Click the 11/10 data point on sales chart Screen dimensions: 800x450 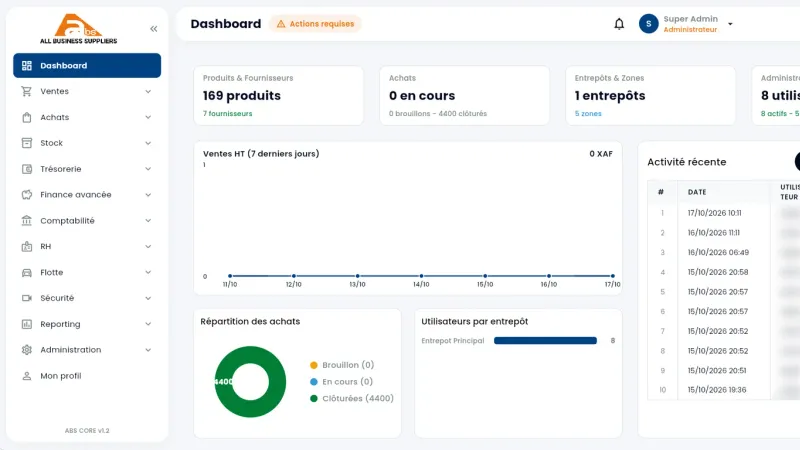click(230, 276)
